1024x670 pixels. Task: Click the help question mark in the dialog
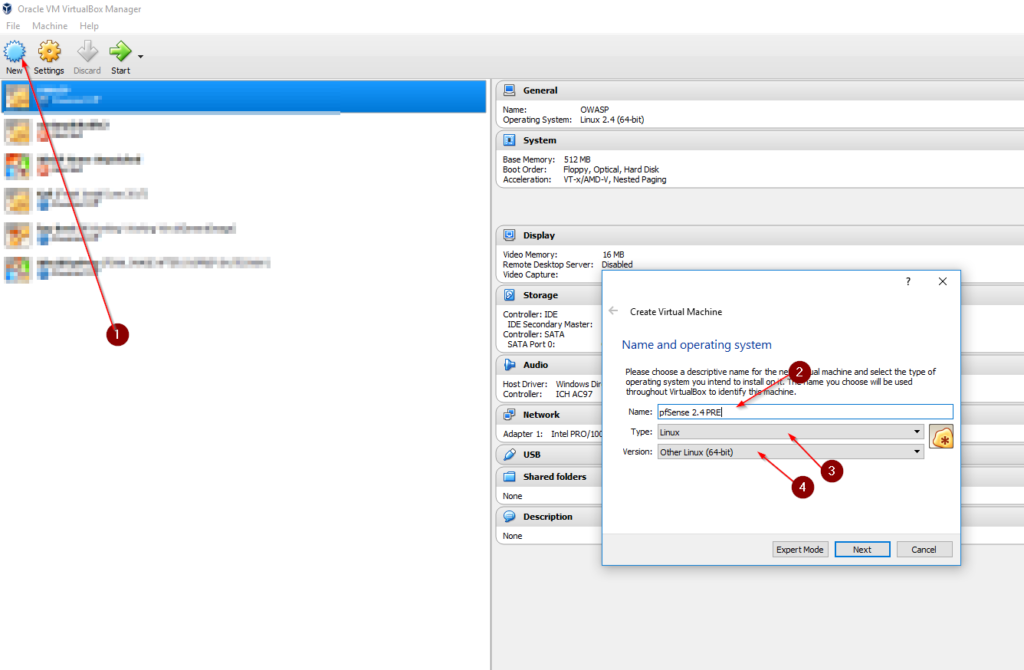907,281
